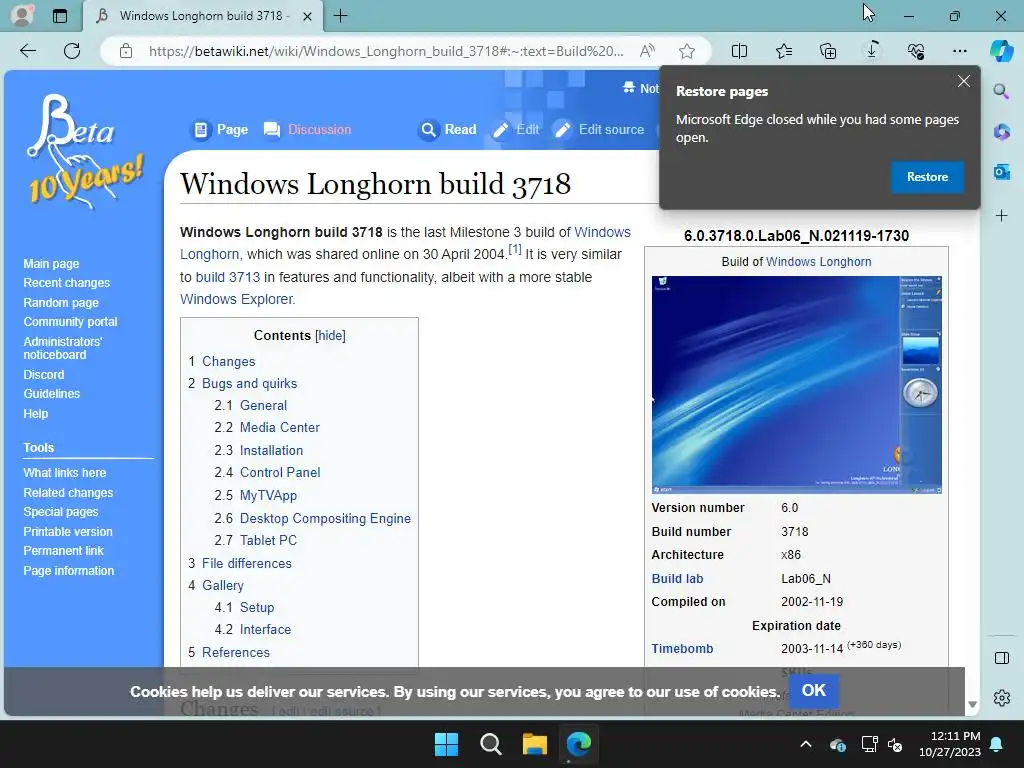This screenshot has height=768, width=1024.
Task: Open Windows Explorer link in intro
Action: tap(237, 299)
